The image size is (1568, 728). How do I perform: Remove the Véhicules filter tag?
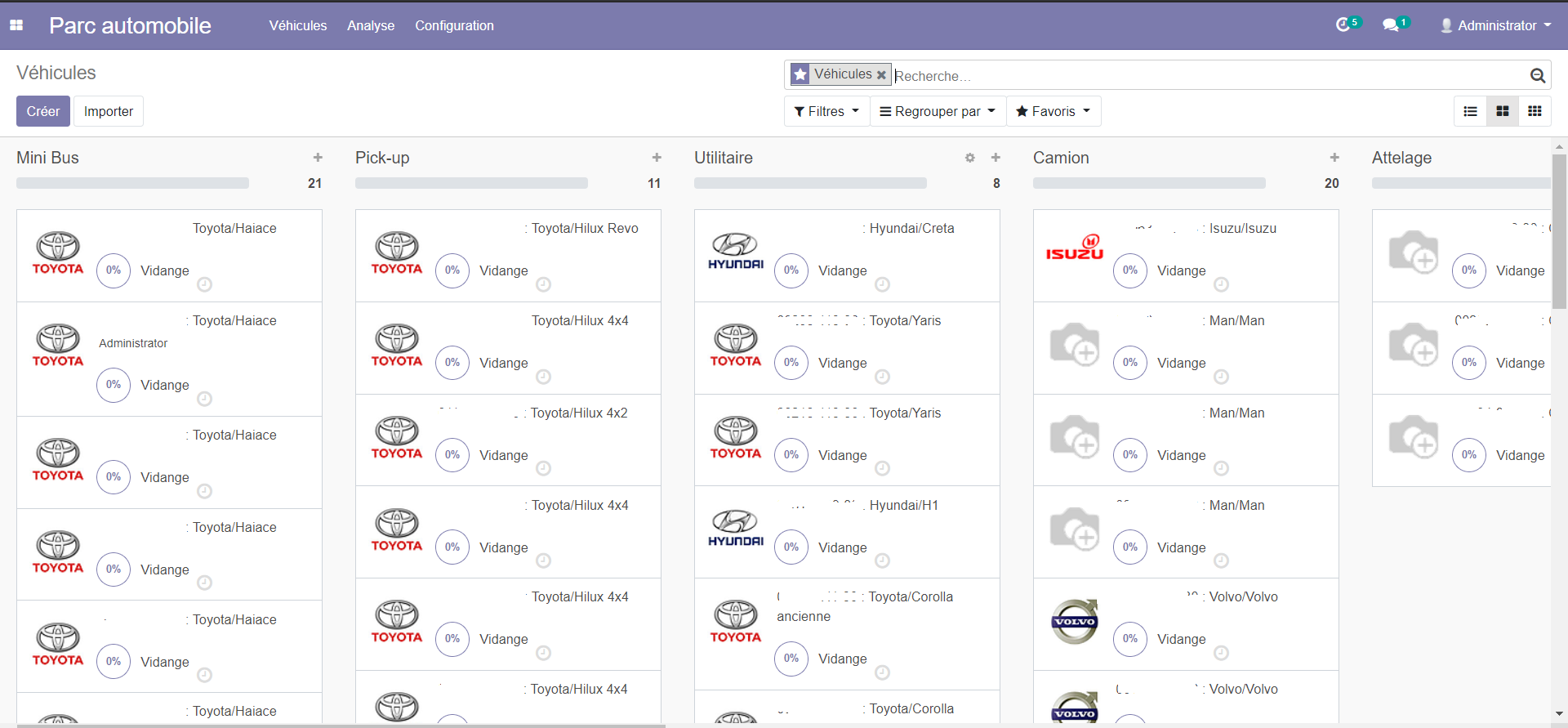(x=881, y=75)
